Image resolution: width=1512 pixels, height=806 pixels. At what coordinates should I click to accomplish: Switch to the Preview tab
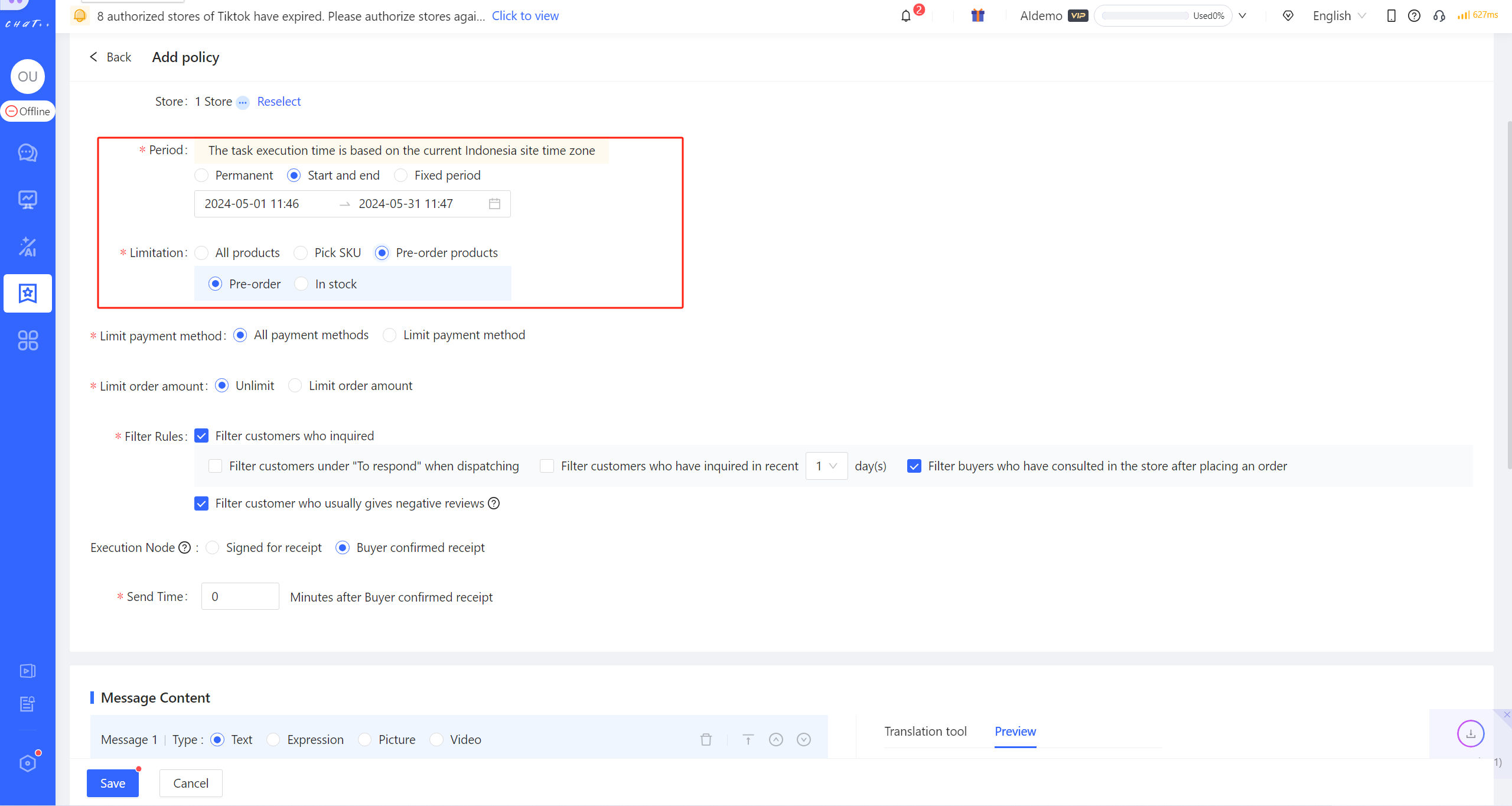click(x=1015, y=732)
